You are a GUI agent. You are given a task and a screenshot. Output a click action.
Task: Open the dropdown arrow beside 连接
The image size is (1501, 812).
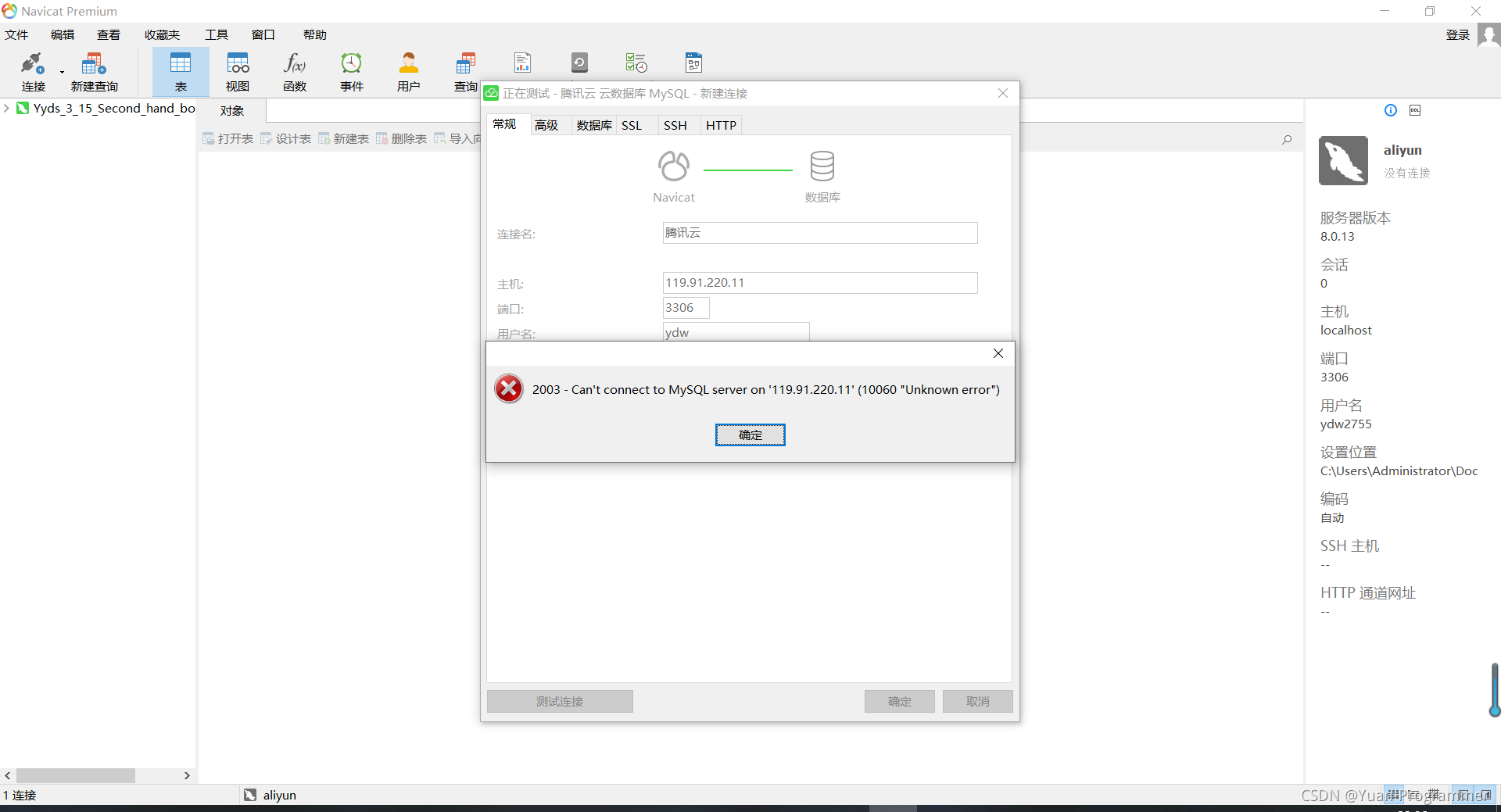tap(62, 73)
